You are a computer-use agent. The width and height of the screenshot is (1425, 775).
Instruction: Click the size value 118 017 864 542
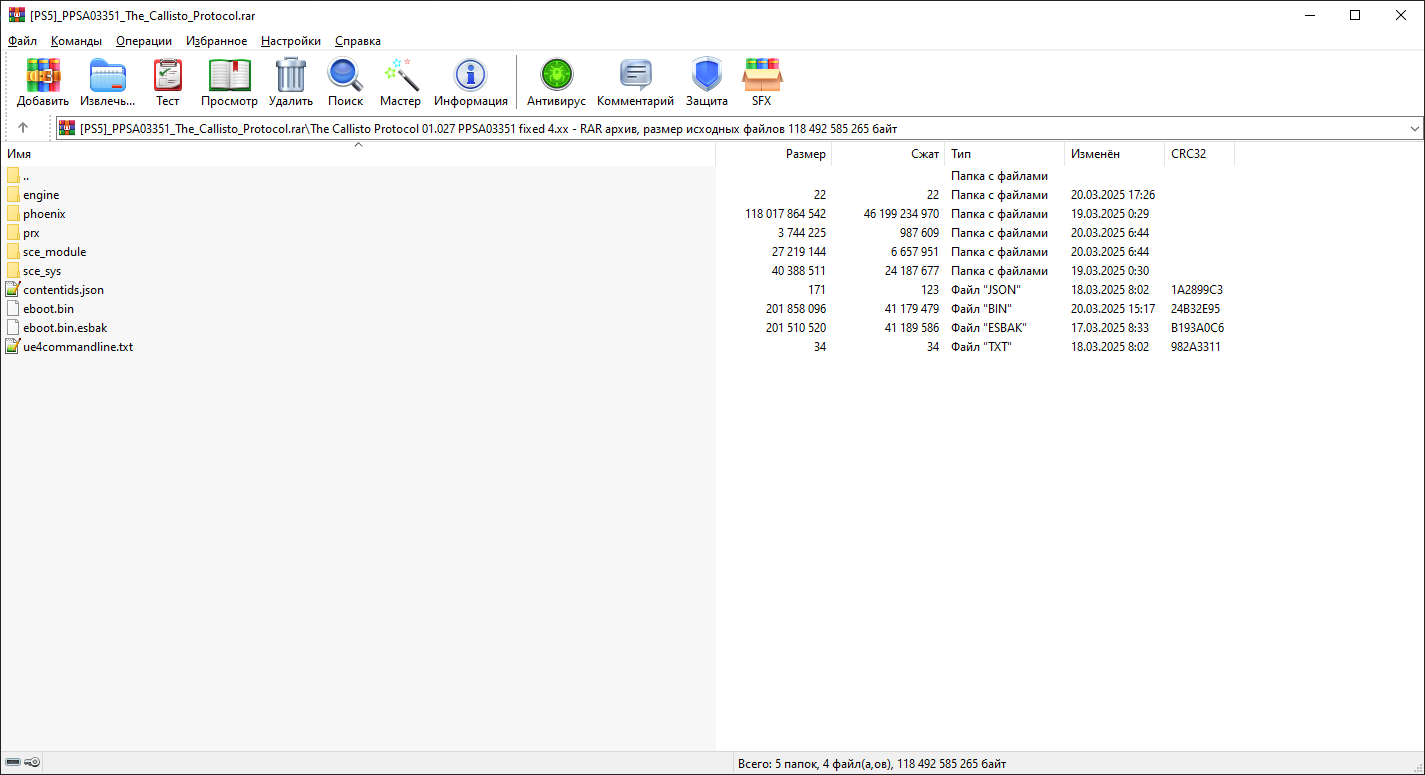click(x=785, y=214)
